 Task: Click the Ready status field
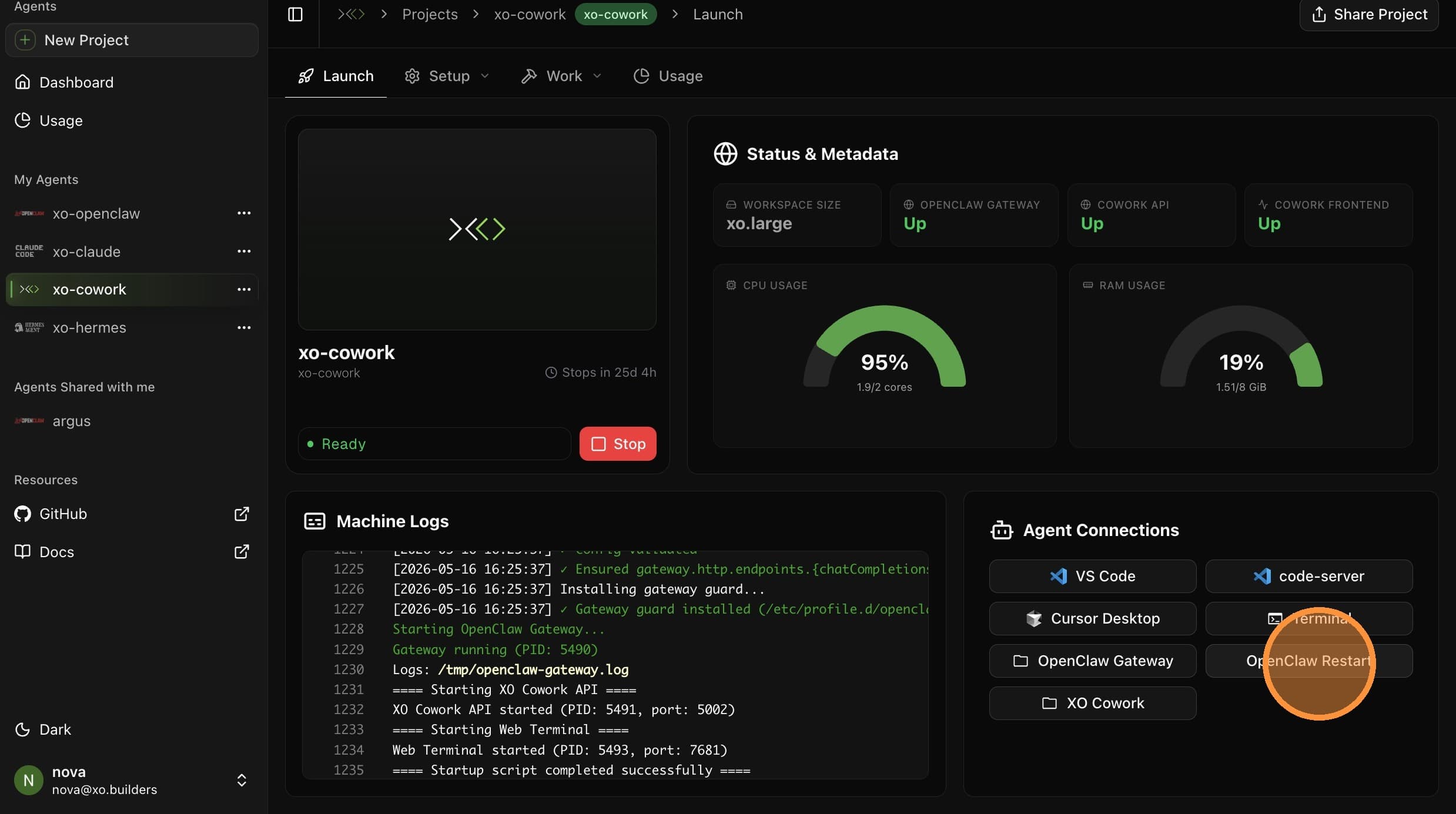[434, 444]
